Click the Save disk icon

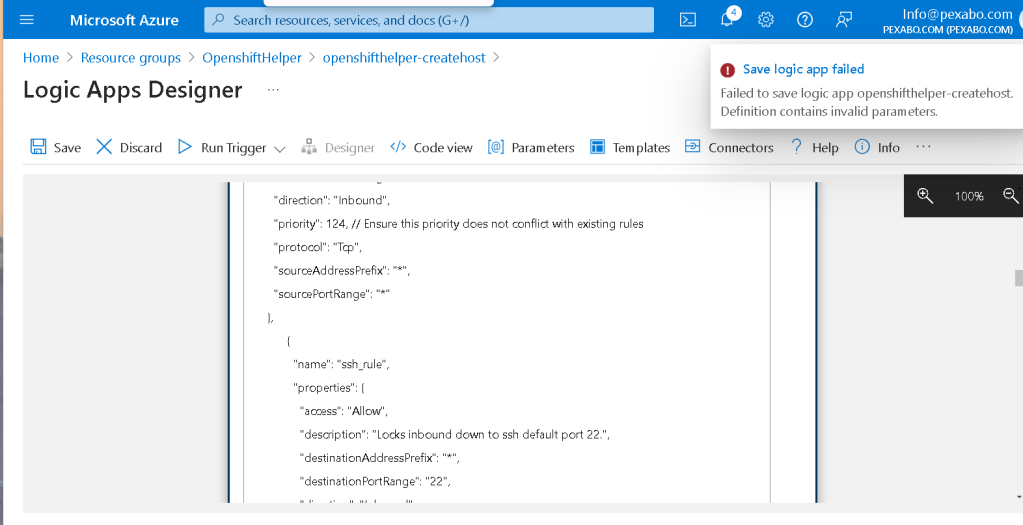tap(38, 147)
